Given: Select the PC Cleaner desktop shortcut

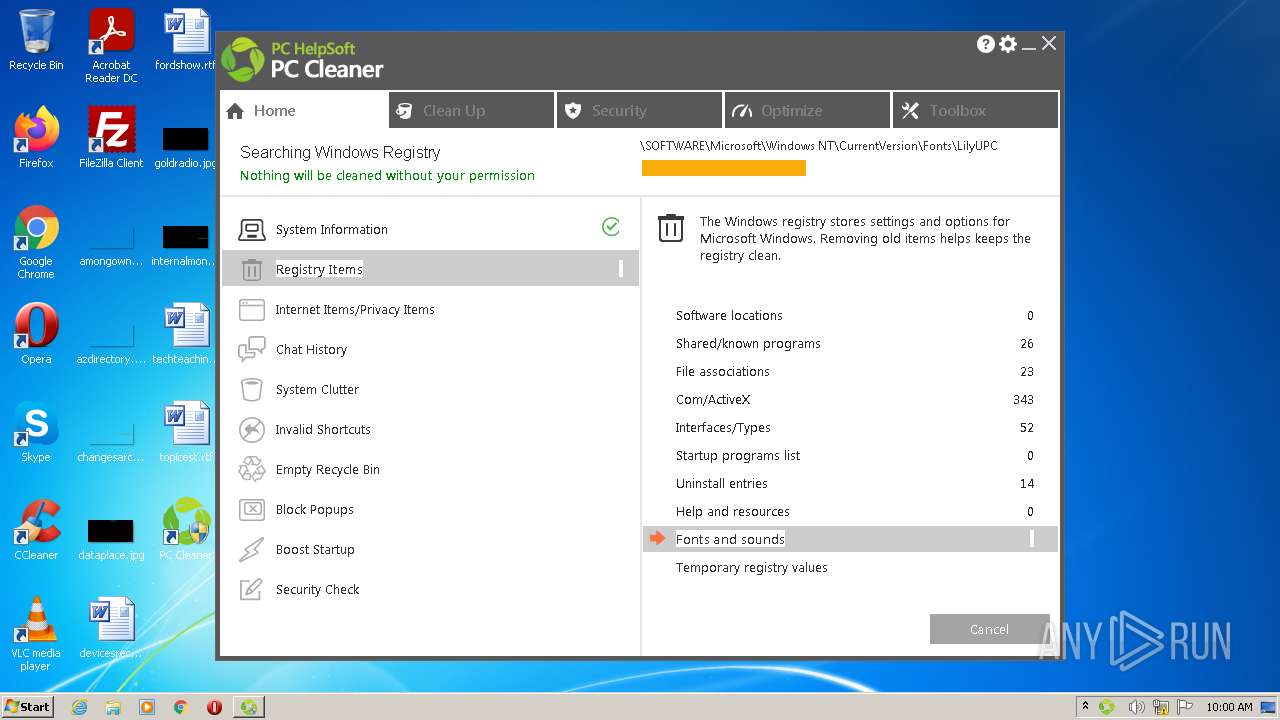Looking at the screenshot, I should (186, 530).
